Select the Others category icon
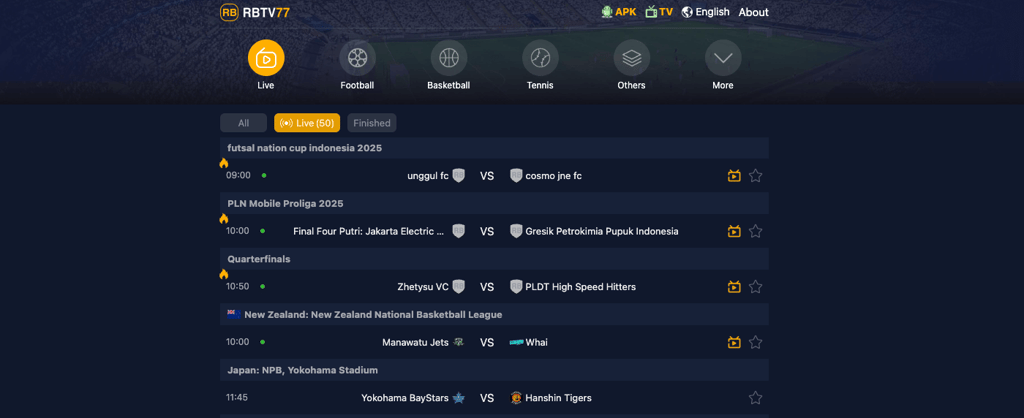Screen dimensions: 1024x418 tap(632, 58)
